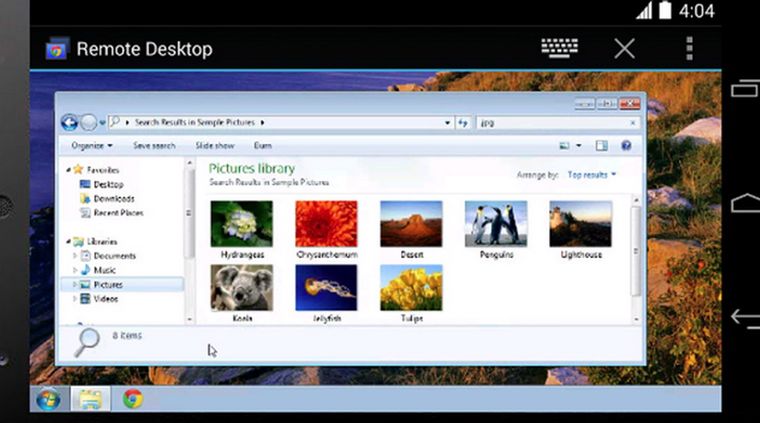Expand the Pictures library arrow
The image size is (760, 423).
coord(75,284)
